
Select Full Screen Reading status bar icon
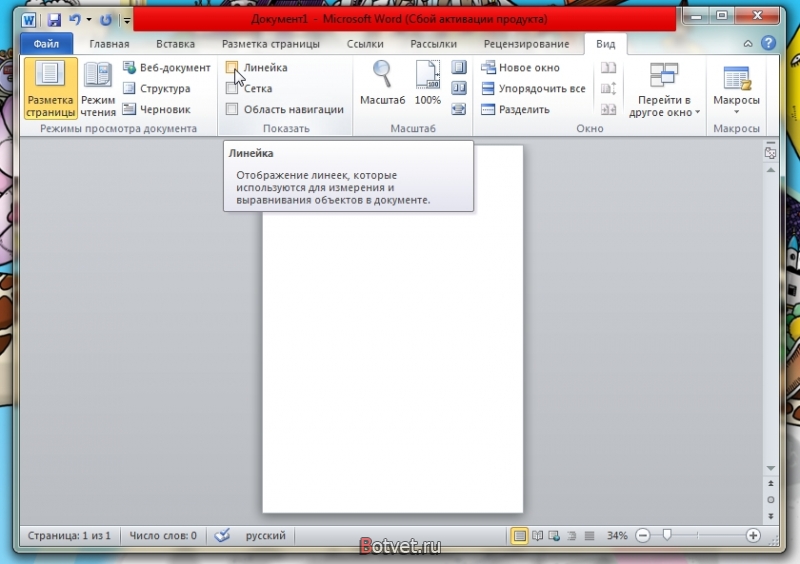tap(537, 535)
